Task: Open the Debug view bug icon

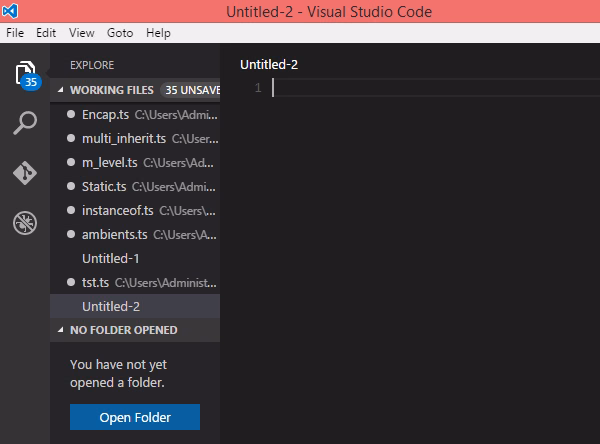Action: click(25, 222)
